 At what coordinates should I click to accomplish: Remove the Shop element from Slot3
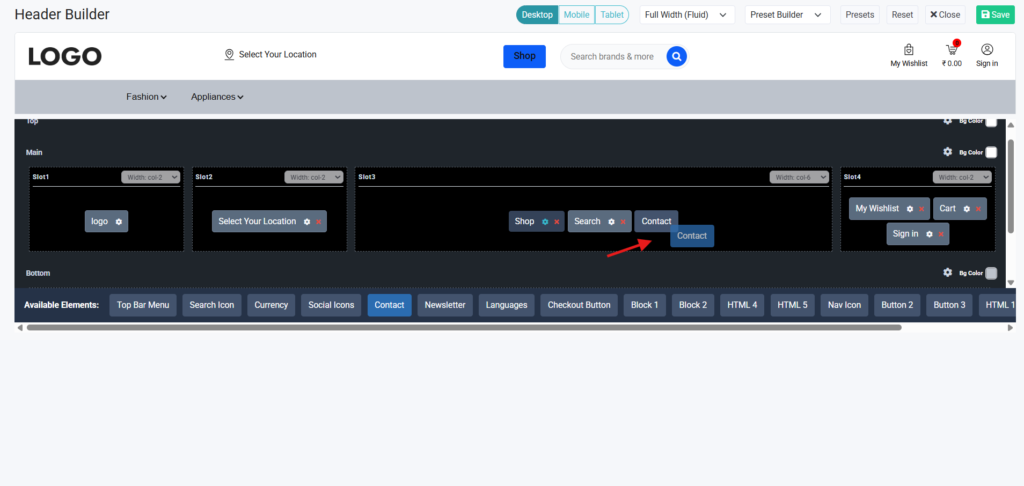pos(556,222)
